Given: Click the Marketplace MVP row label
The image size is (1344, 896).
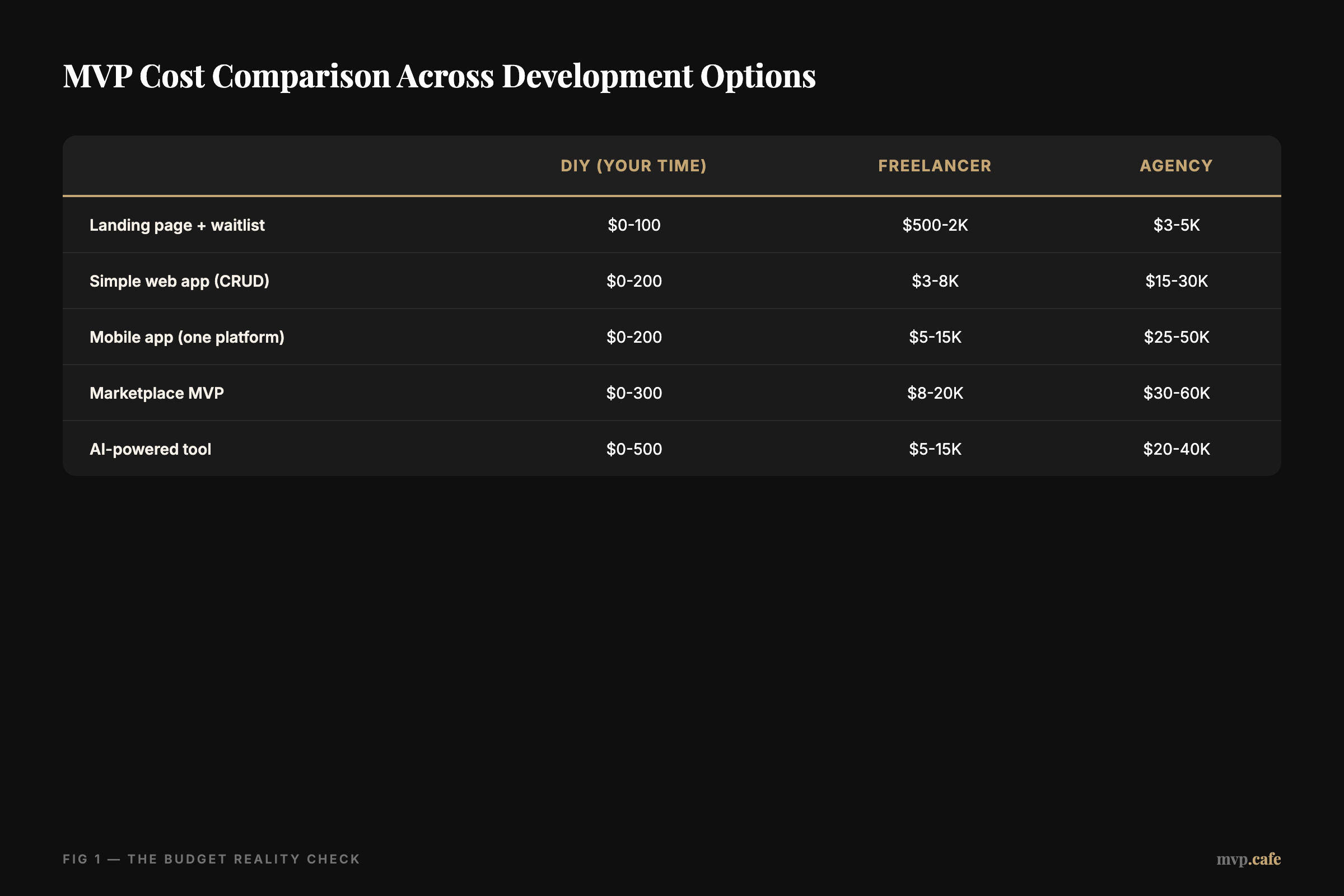Looking at the screenshot, I should coord(156,393).
